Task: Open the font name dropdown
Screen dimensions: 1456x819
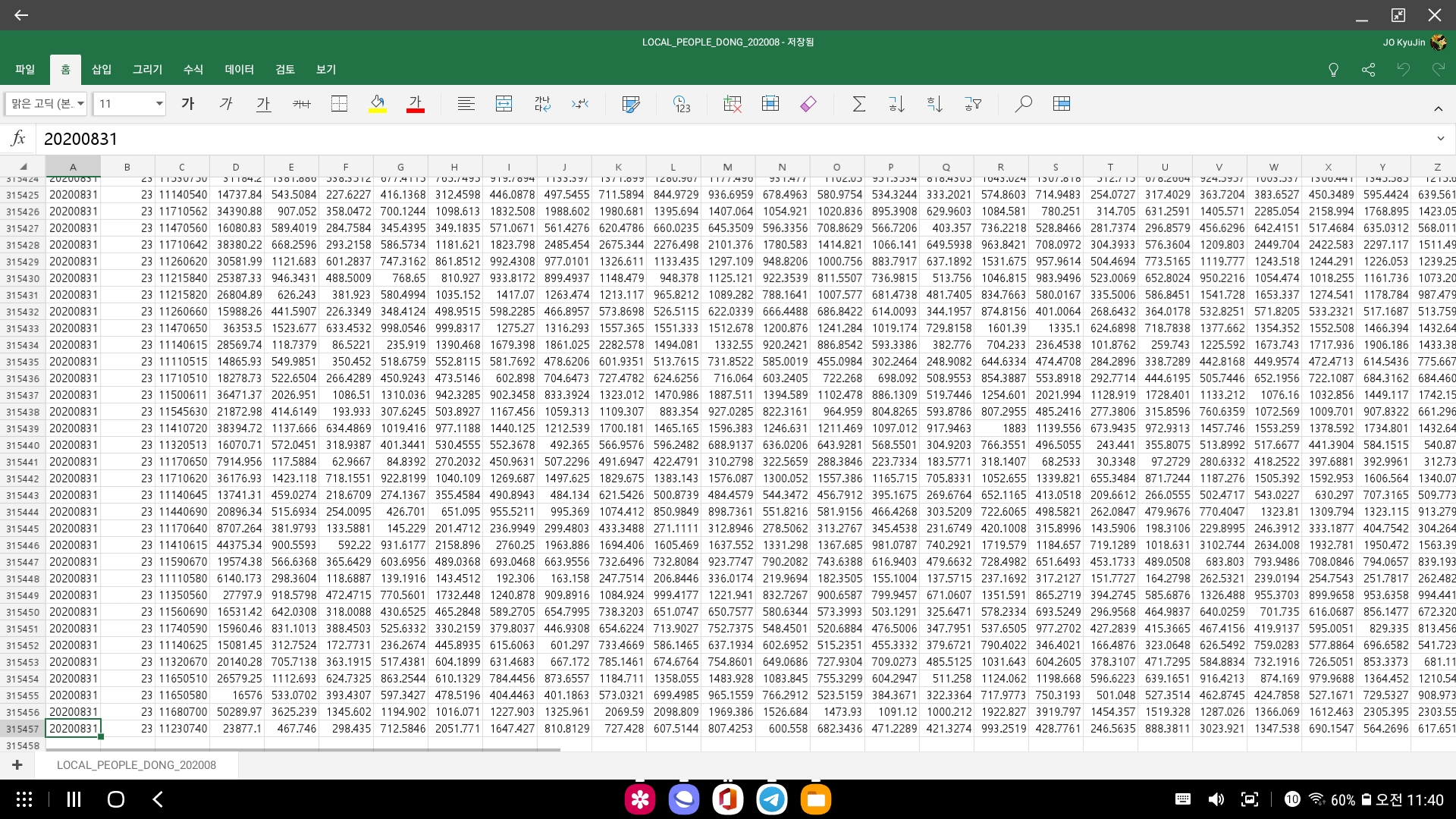Action: click(47, 104)
